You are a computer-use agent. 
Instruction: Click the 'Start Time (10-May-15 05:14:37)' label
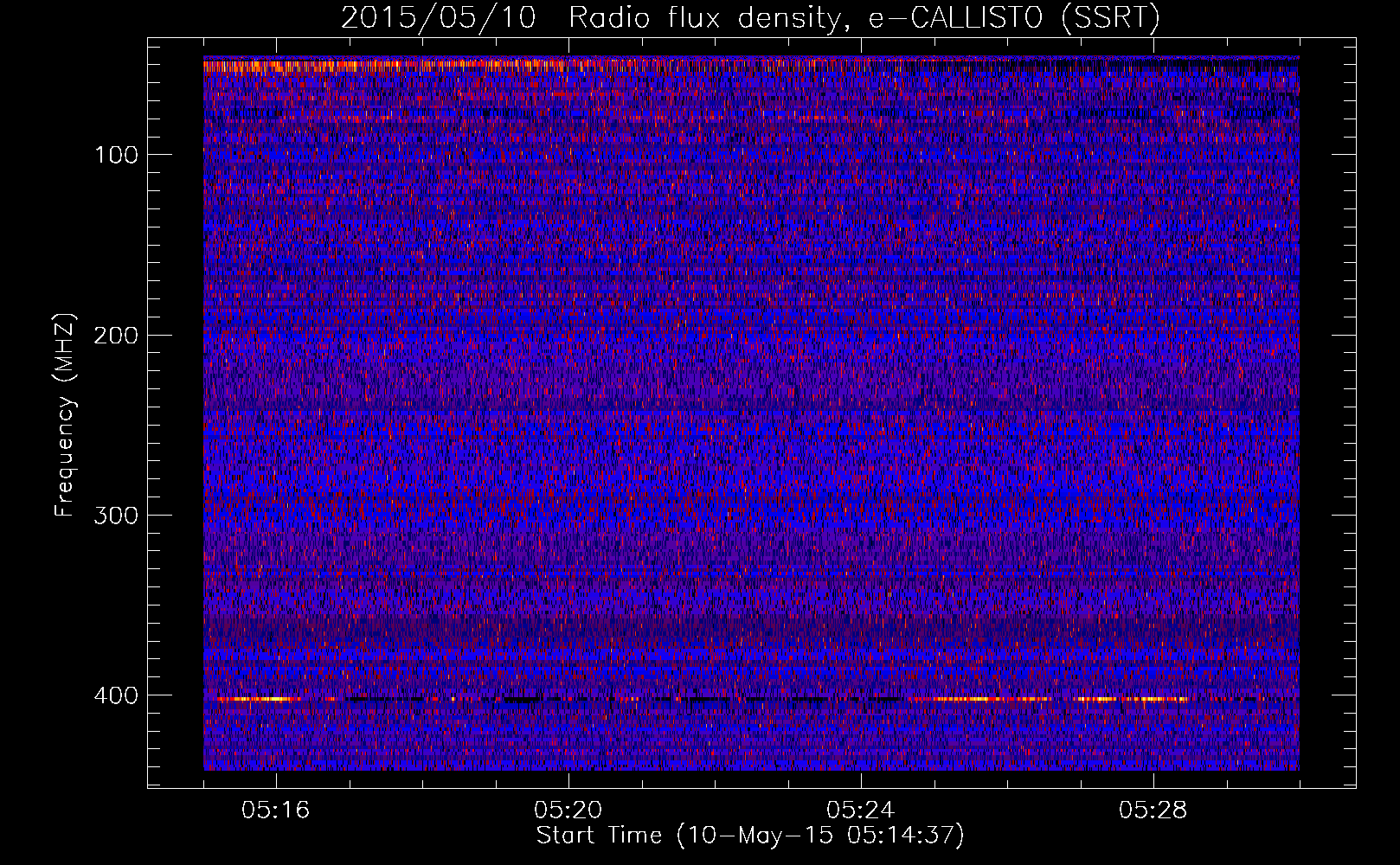(x=750, y=836)
